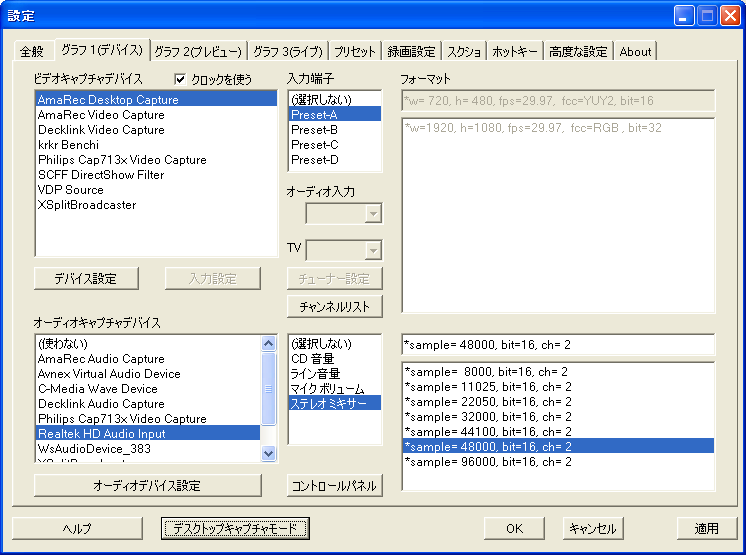This screenshot has height=555, width=746.
Task: Click the 適用 button
Action: point(707,528)
